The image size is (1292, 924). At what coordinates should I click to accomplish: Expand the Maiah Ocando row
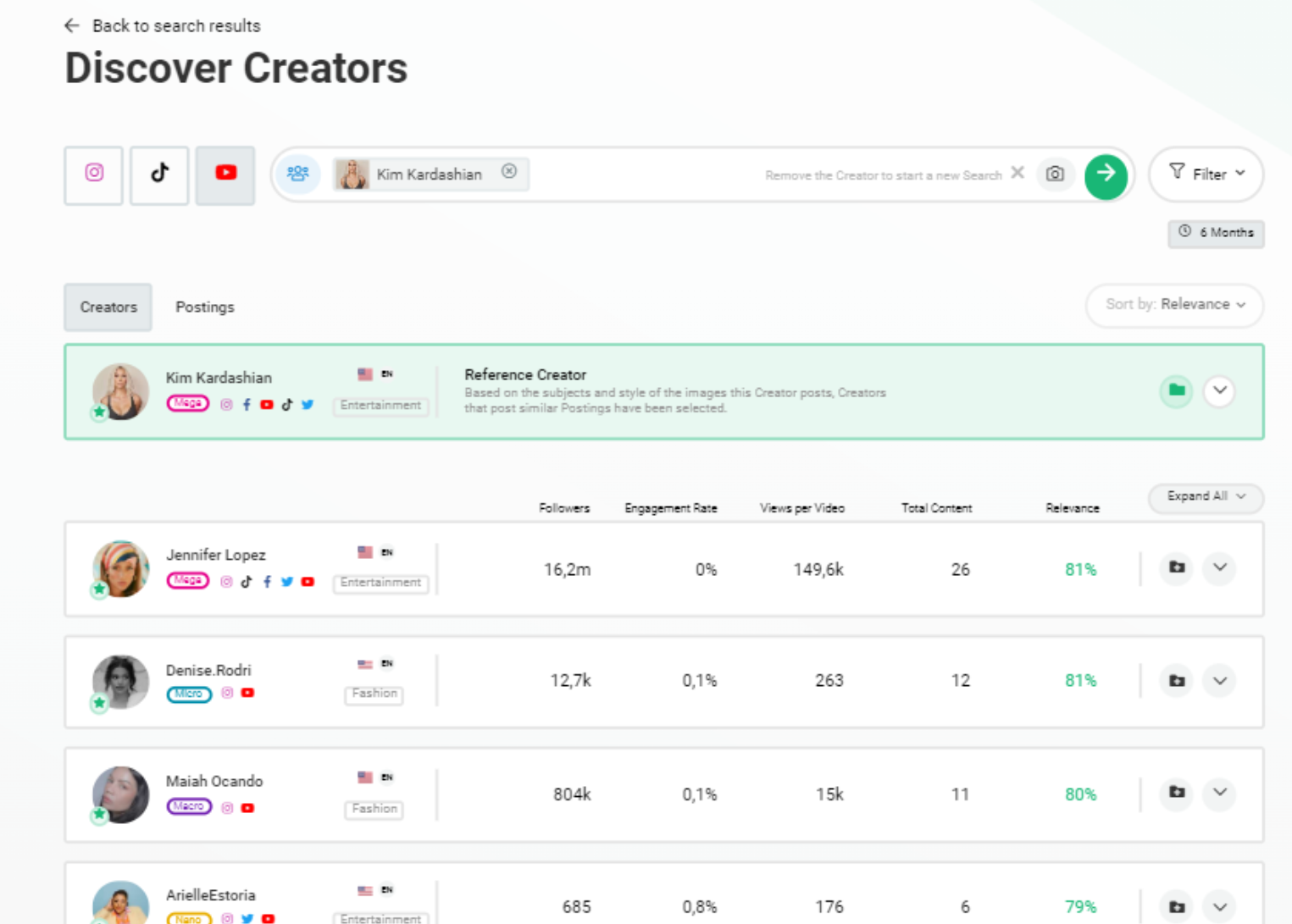pyautogui.click(x=1219, y=794)
